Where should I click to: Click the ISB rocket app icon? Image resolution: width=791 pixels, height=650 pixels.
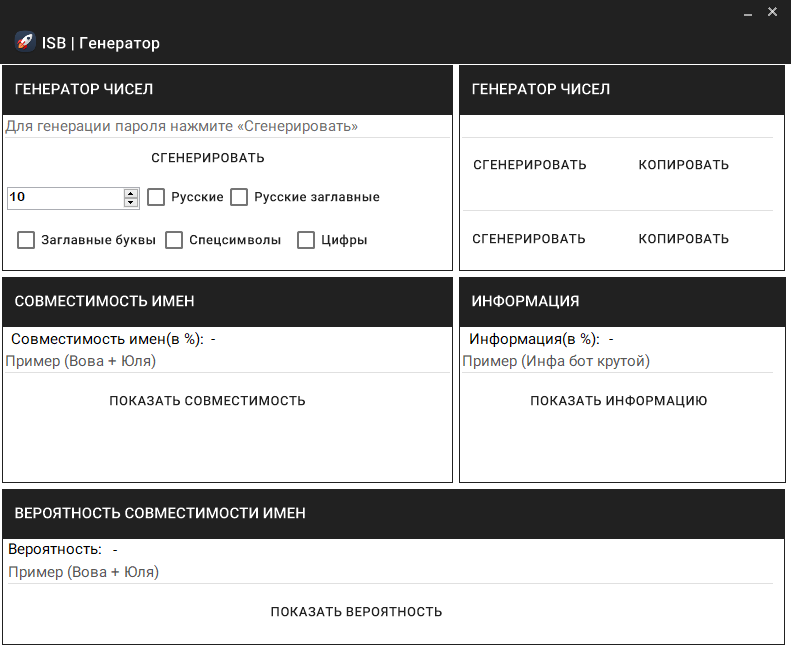click(x=25, y=42)
